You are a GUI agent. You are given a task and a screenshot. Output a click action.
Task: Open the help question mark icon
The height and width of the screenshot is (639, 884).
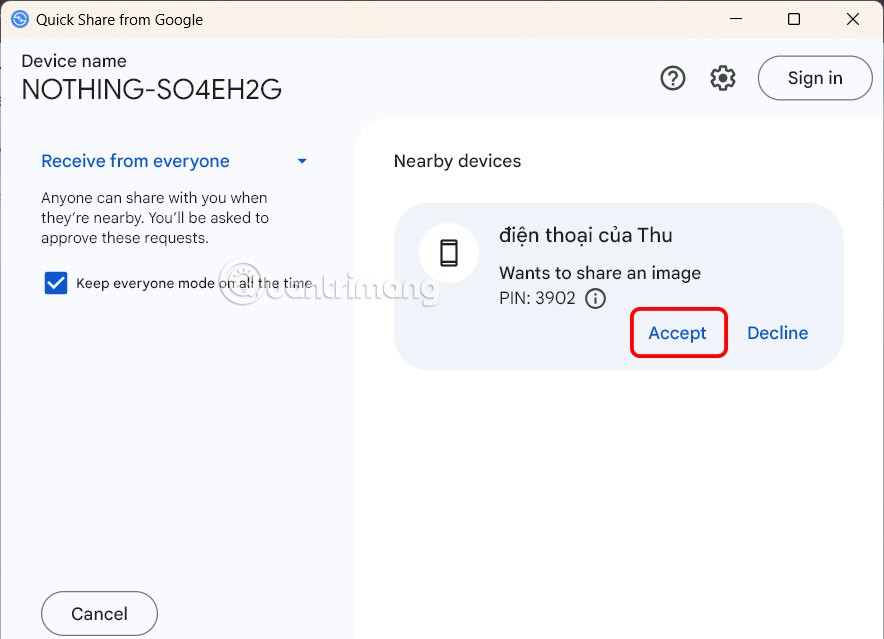673,78
